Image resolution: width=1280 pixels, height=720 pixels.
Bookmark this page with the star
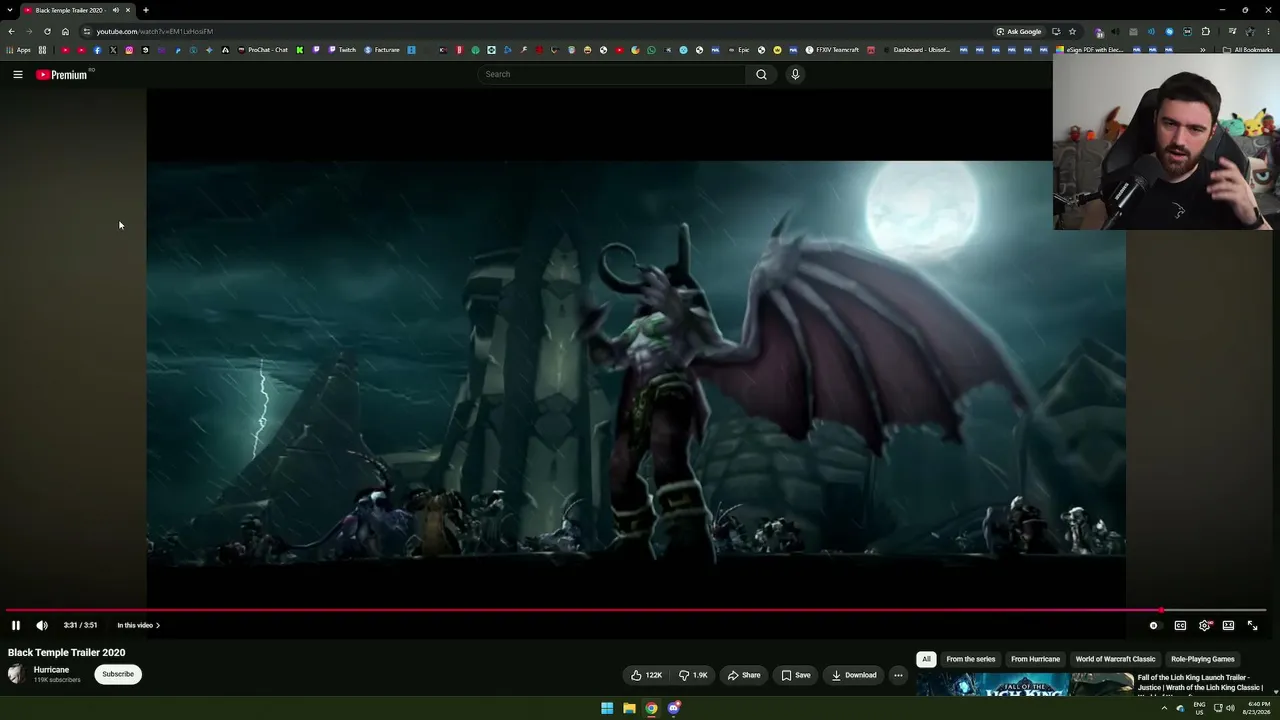(1072, 31)
